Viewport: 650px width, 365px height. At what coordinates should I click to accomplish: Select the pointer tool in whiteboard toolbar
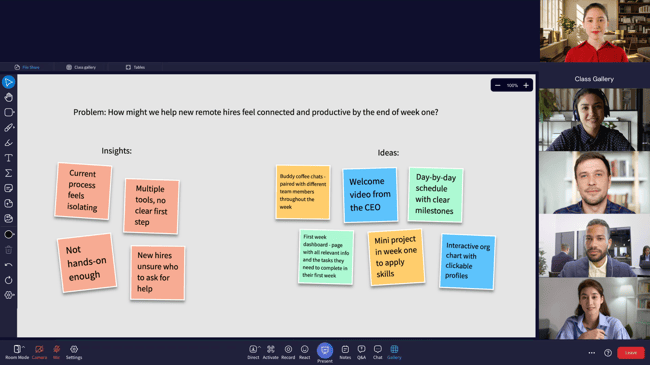[8, 82]
